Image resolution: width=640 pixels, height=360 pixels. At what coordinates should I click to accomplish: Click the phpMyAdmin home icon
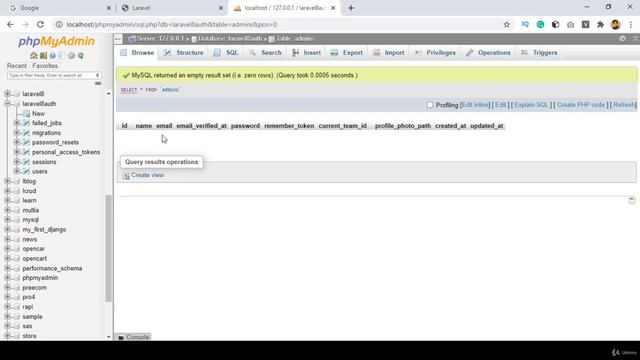[33, 56]
